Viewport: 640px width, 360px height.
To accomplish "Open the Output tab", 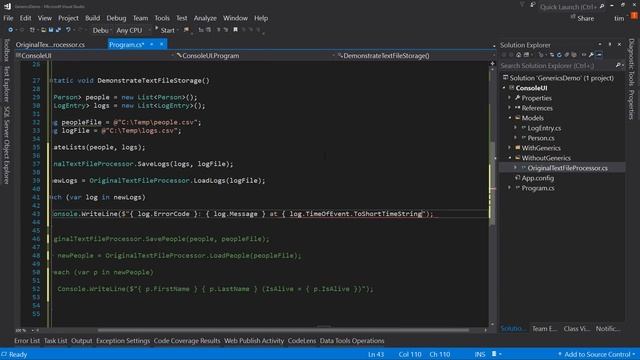I will [82, 341].
